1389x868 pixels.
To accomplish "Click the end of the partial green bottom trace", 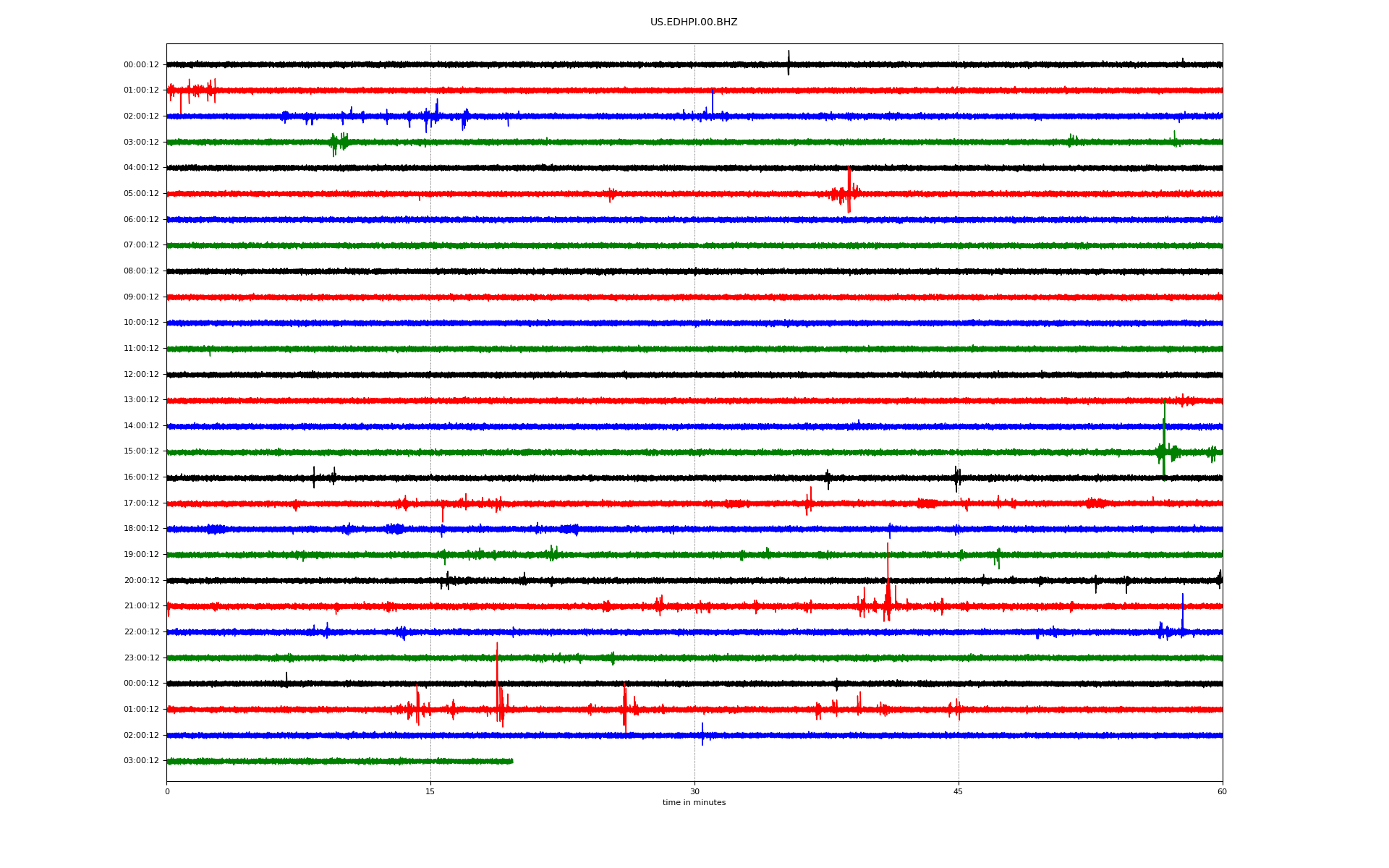I will tap(511, 761).
